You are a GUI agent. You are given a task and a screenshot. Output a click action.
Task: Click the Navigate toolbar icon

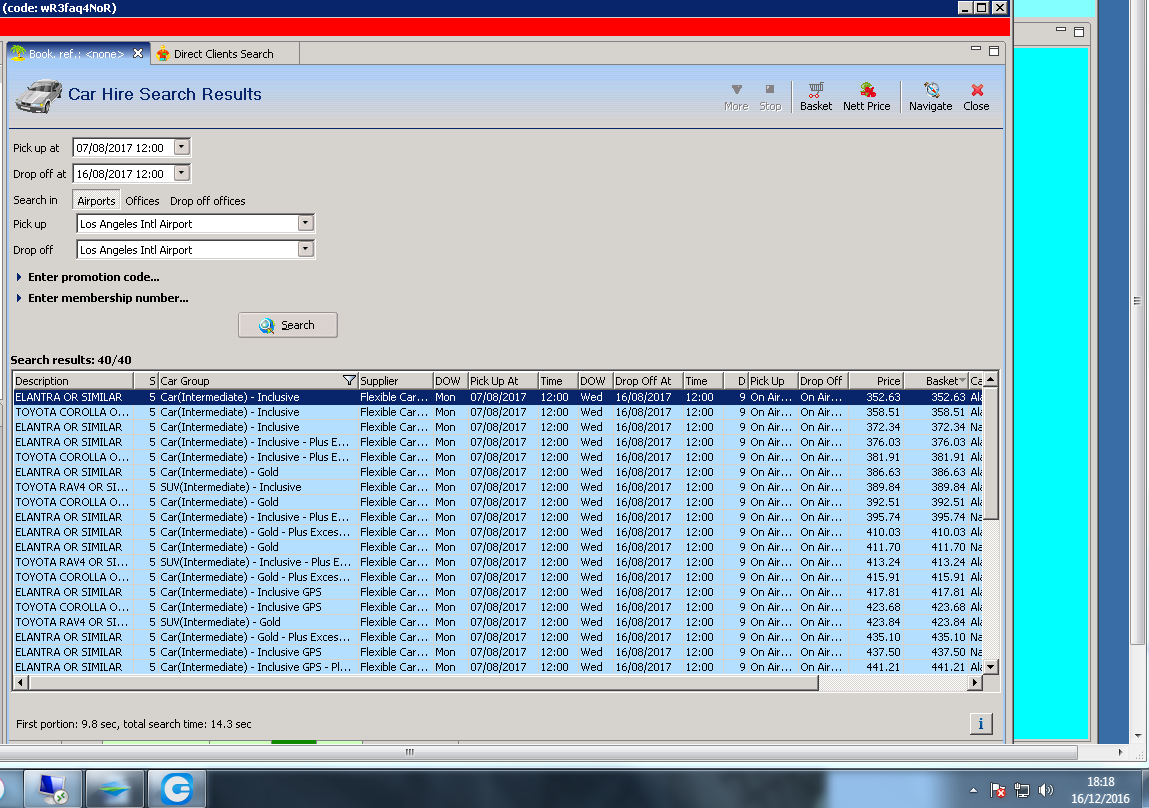(x=930, y=96)
